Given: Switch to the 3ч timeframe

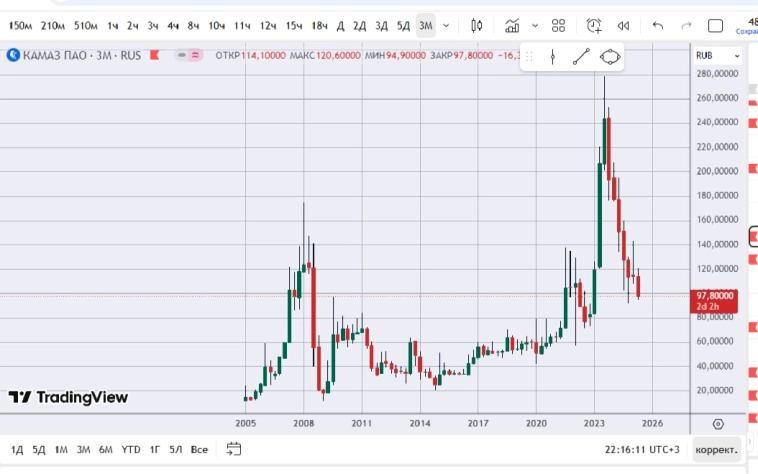Looking at the screenshot, I should pyautogui.click(x=153, y=26).
